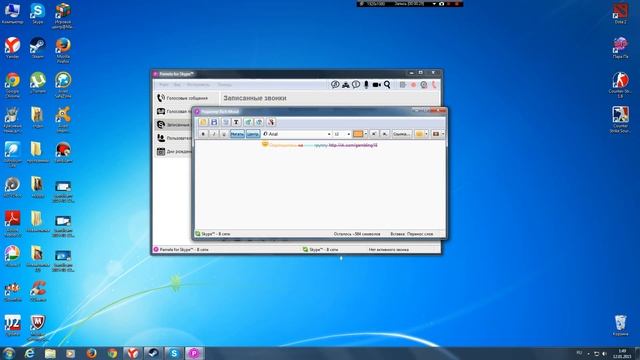640x360 pixels.
Task: Toggle bold formatting in mood editor
Action: coord(203,134)
